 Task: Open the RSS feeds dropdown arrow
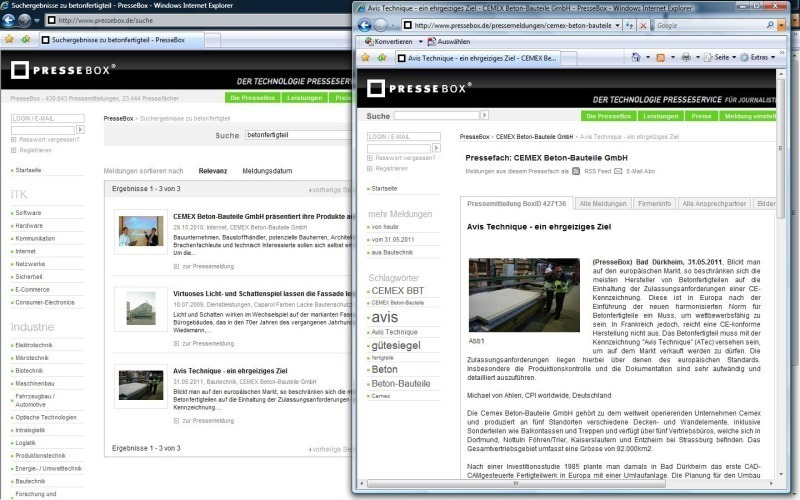coord(672,57)
